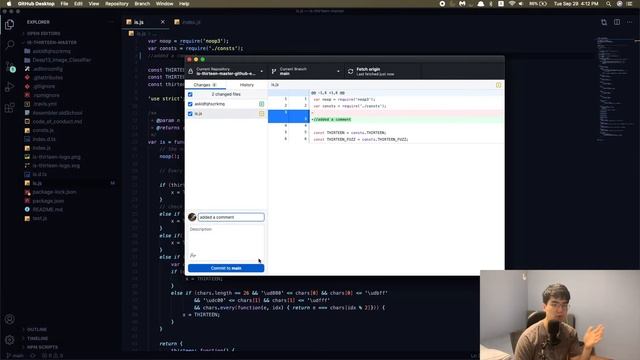Open VS Code Explorer activity bar icon
Image resolution: width=640 pixels, height=360 pixels.
point(9,25)
